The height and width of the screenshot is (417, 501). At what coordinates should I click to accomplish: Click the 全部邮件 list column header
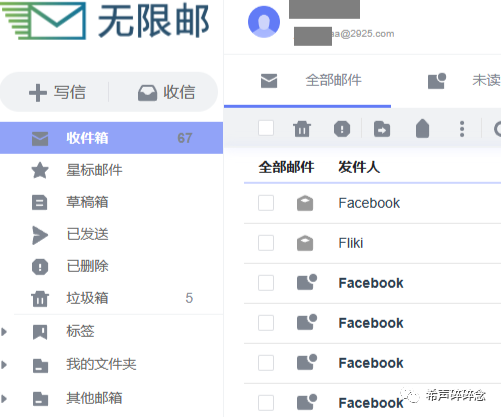point(286,167)
